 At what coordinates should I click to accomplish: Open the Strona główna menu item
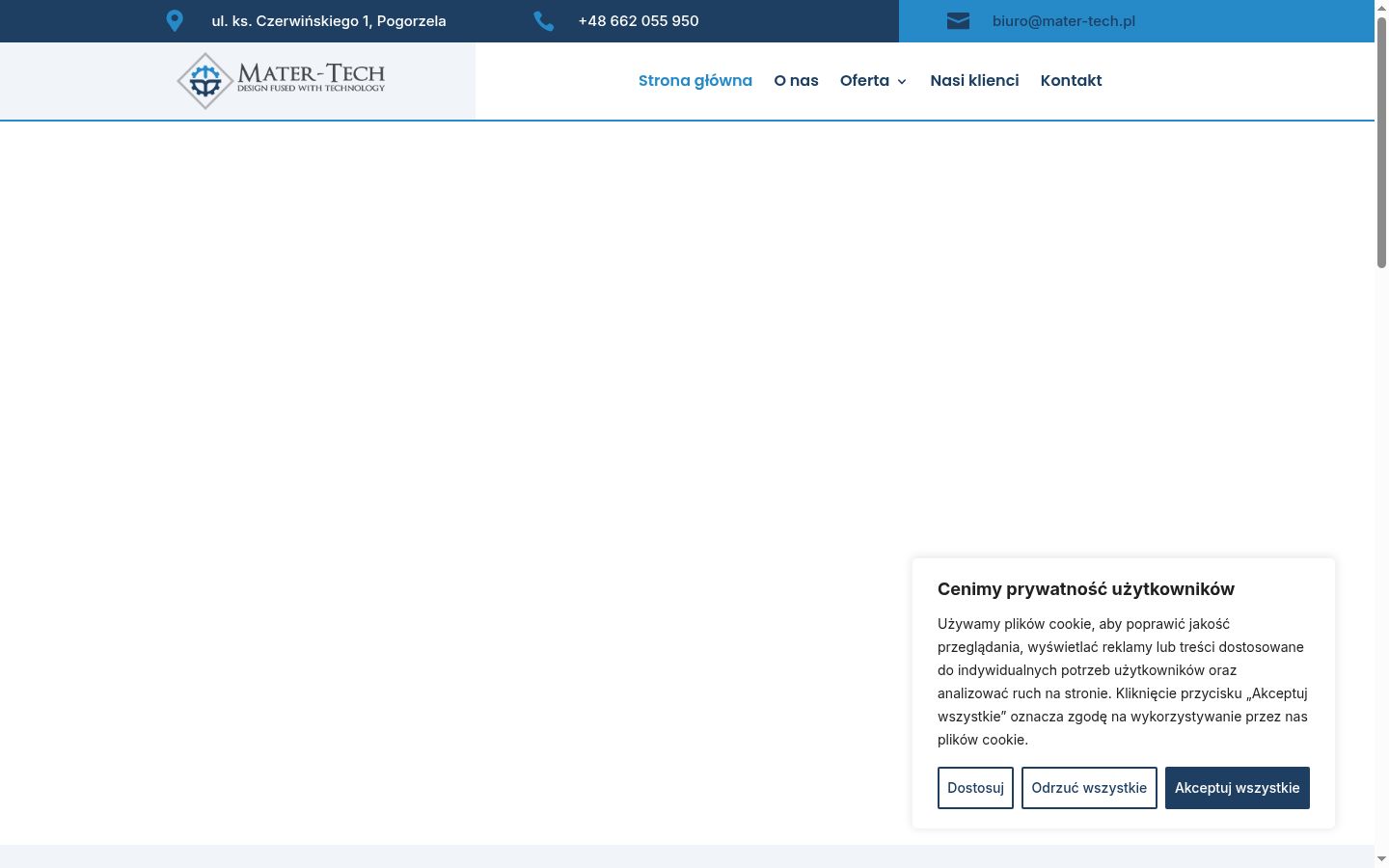coord(695,81)
